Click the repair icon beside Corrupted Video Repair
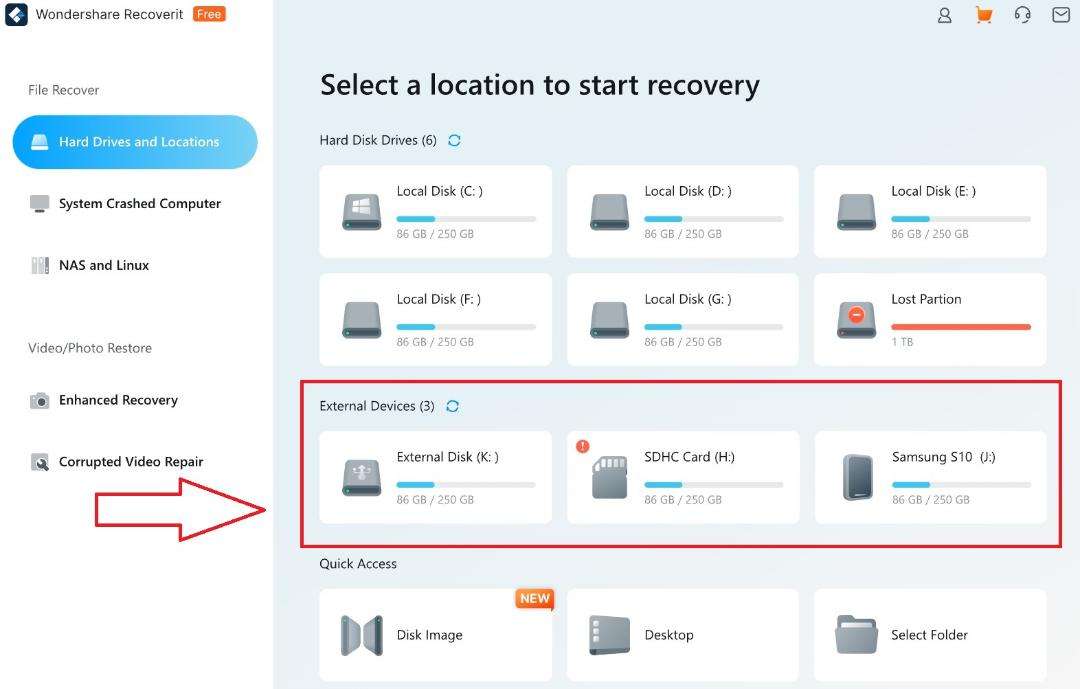The image size is (1080, 689). pos(40,462)
